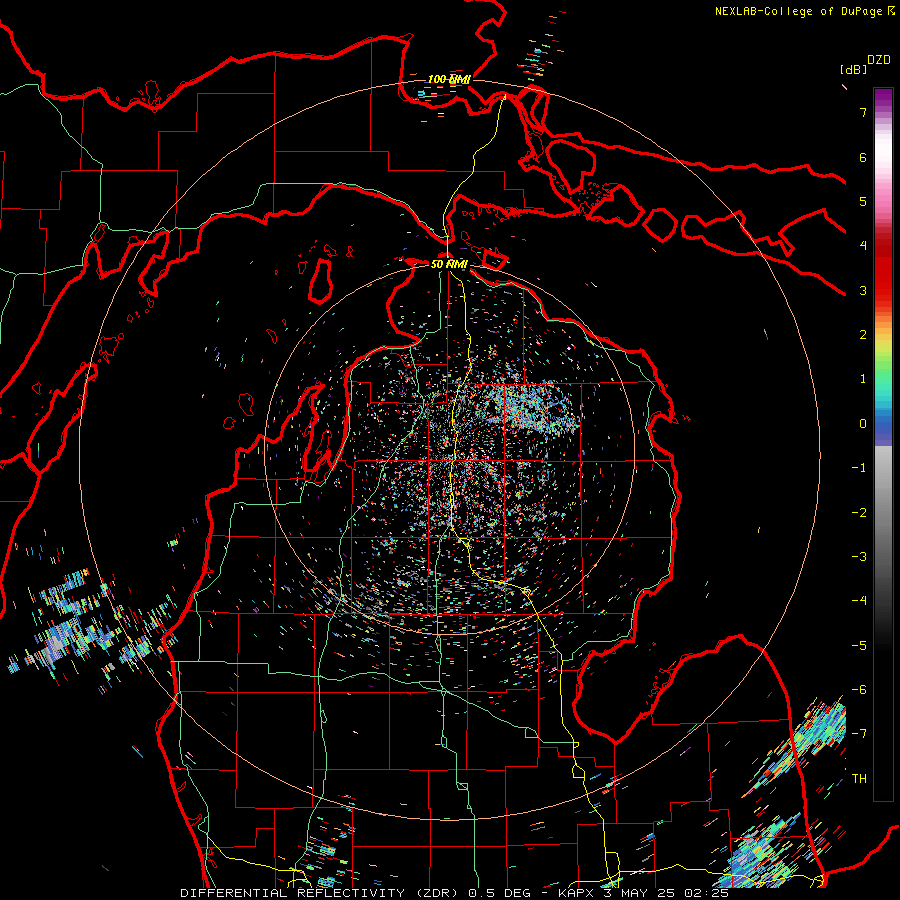Click the TH threshold label on scale
The image size is (900, 900).
coord(859,779)
